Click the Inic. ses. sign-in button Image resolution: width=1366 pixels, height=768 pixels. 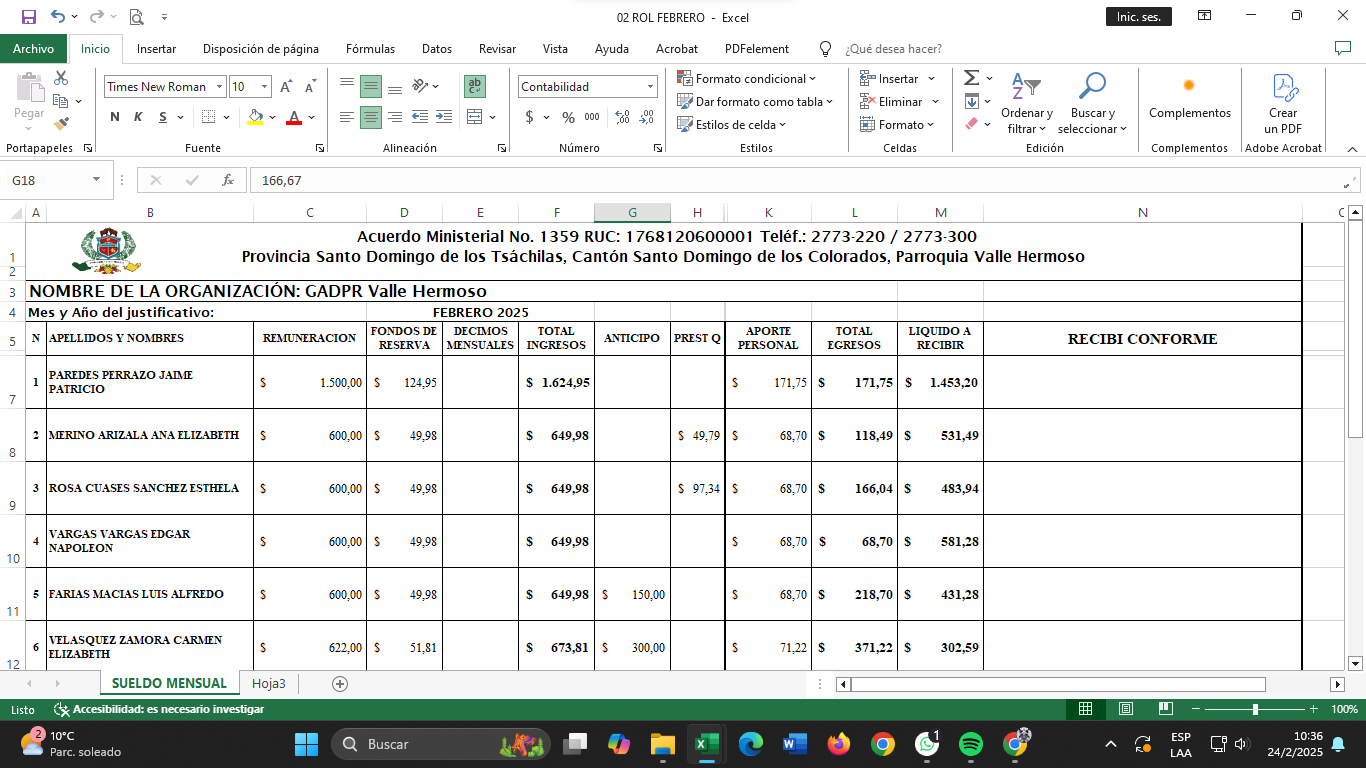click(1138, 17)
